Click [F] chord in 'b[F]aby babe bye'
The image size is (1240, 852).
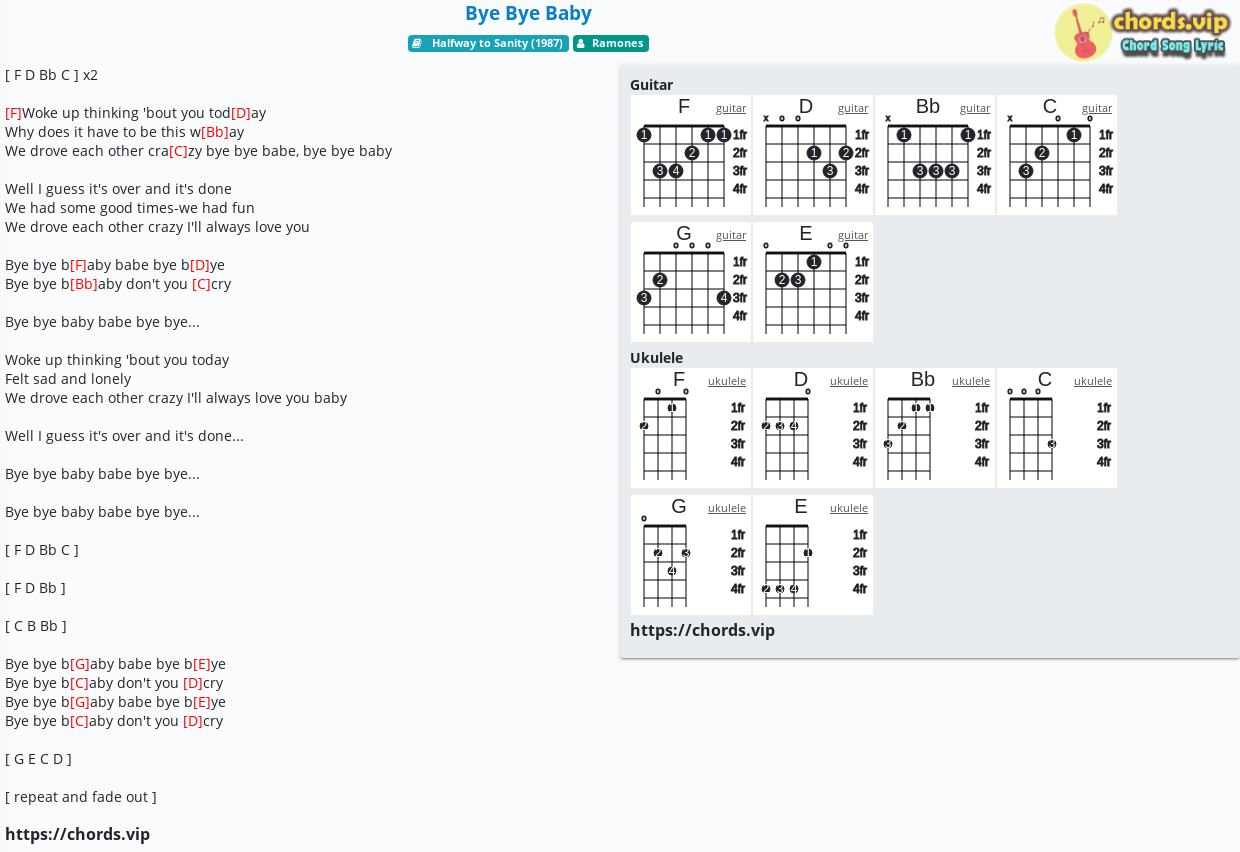coord(78,265)
